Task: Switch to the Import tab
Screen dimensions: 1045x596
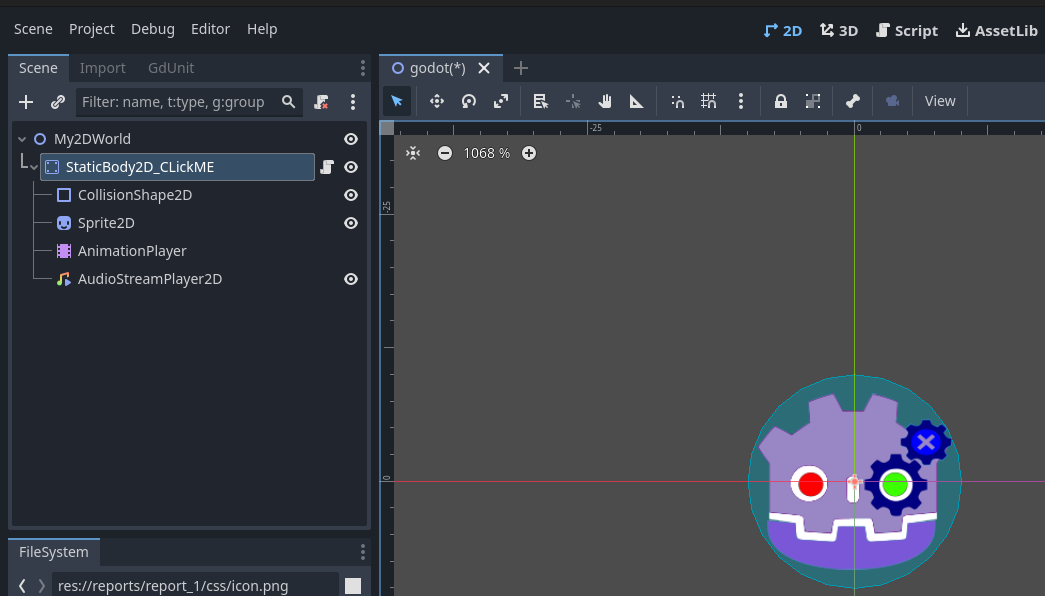Action: click(x=103, y=68)
